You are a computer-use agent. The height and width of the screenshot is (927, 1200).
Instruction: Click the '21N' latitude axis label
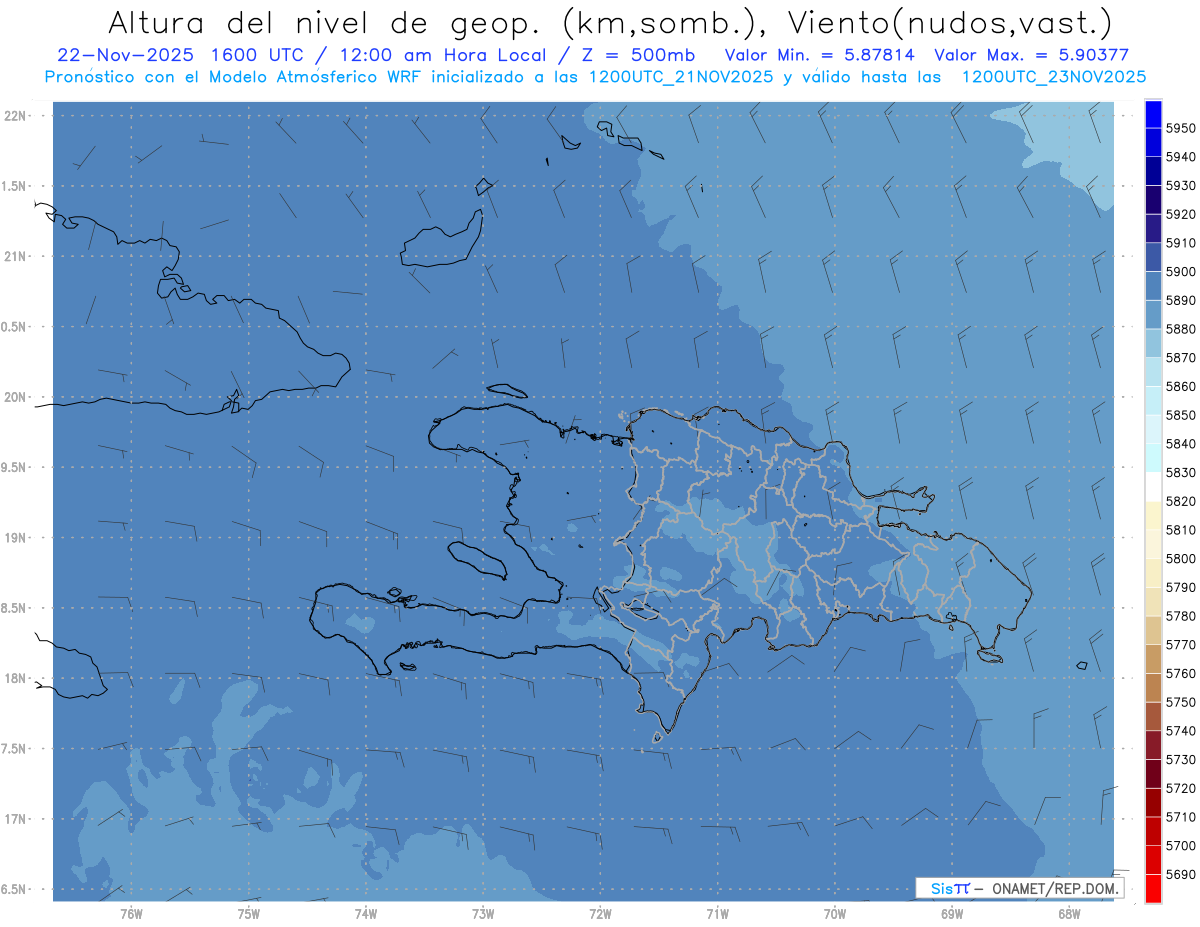click(x=14, y=256)
